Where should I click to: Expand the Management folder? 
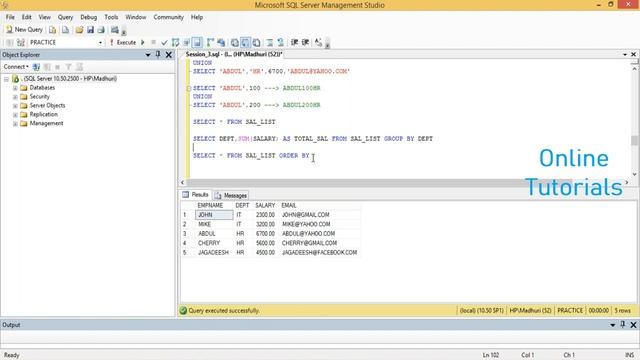tap(15, 124)
